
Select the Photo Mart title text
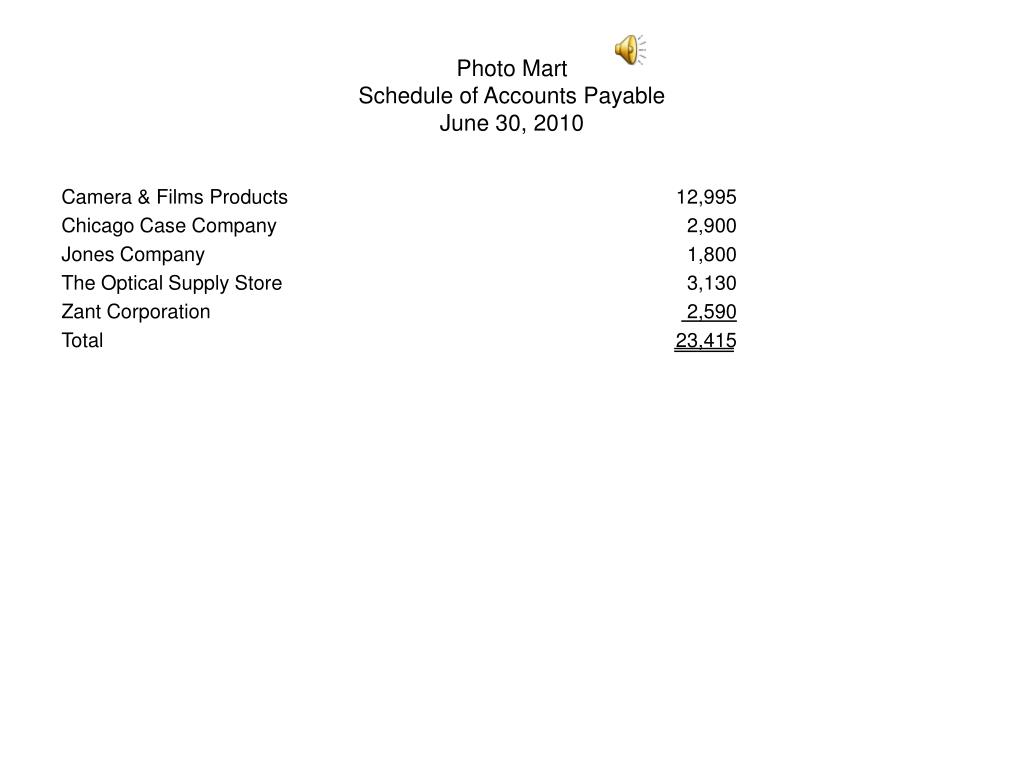click(511, 69)
